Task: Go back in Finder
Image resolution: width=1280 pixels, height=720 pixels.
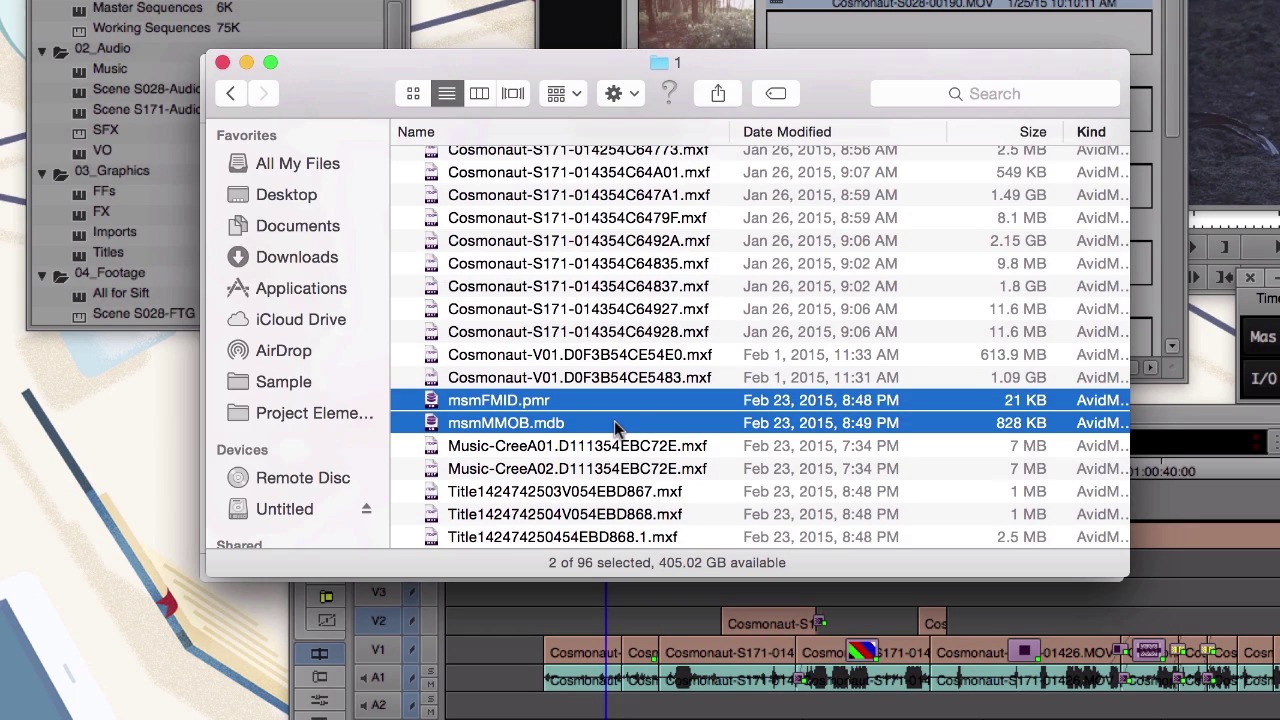Action: pyautogui.click(x=230, y=94)
